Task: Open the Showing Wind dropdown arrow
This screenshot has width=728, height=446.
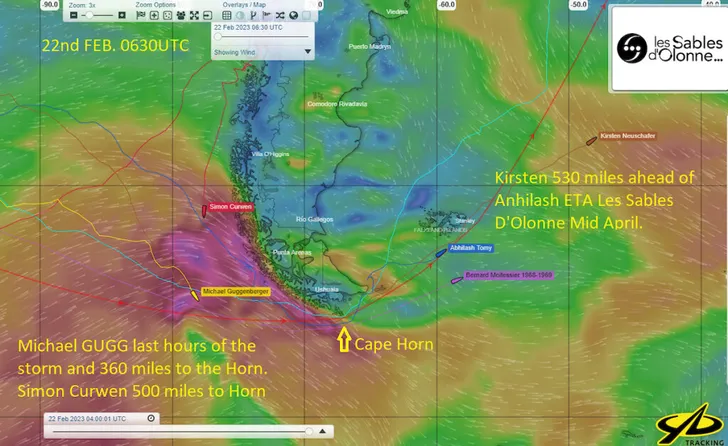Action: tap(307, 51)
